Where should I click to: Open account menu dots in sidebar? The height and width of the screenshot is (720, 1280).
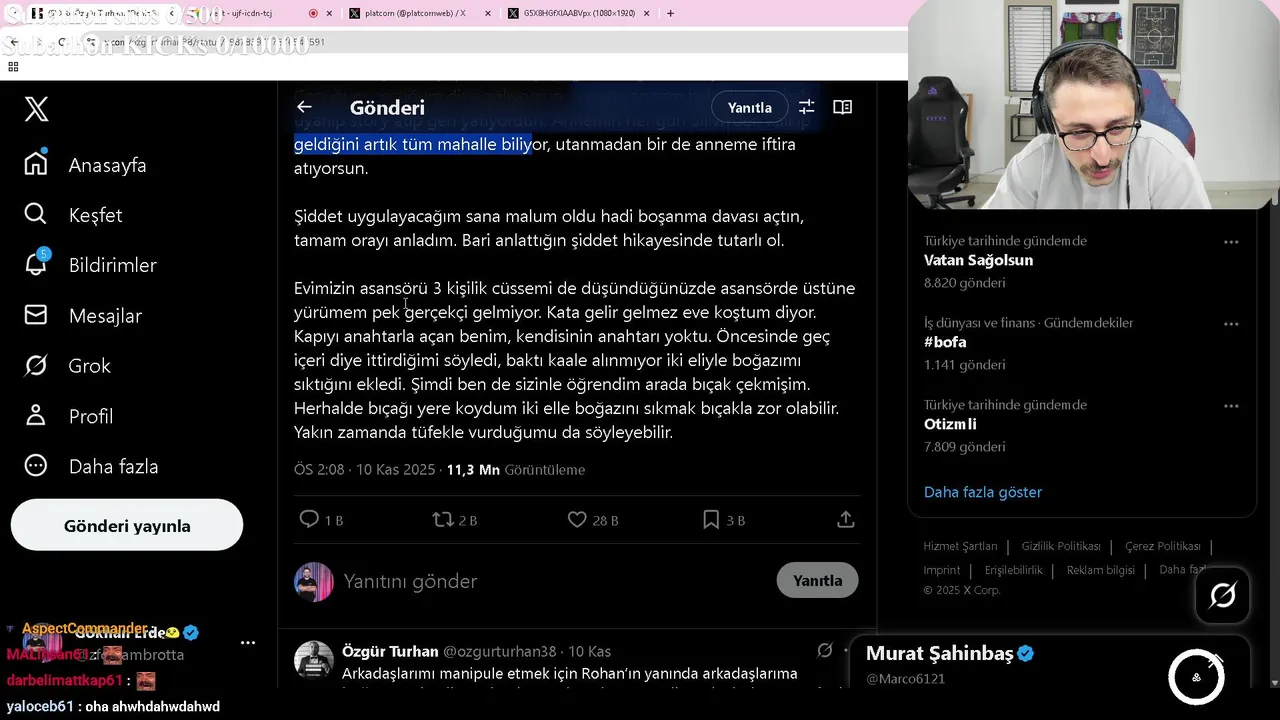point(248,643)
